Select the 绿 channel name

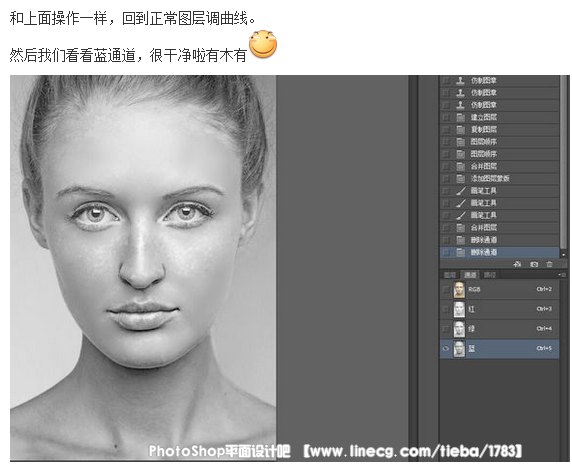pyautogui.click(x=472, y=329)
